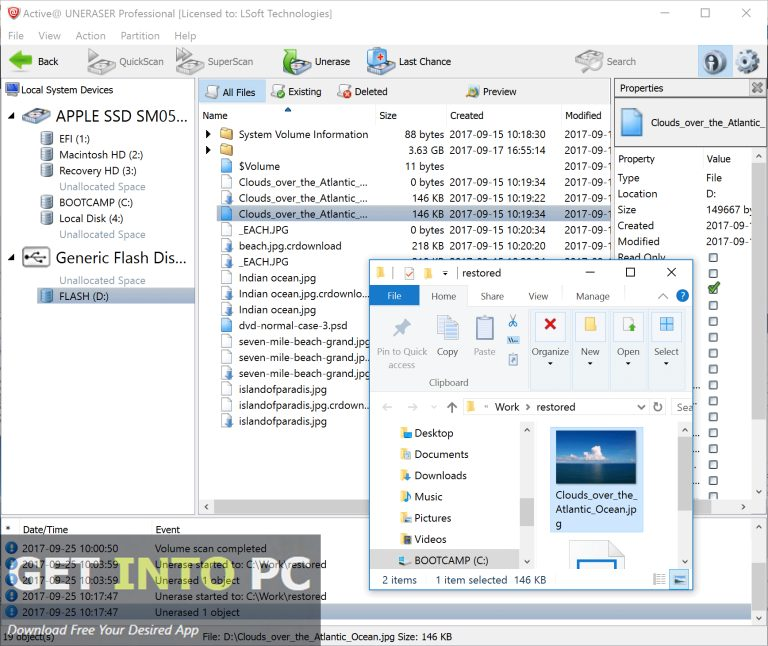The height and width of the screenshot is (646, 768).
Task: Open the Open dropdown in ribbon
Action: pyautogui.click(x=628, y=340)
